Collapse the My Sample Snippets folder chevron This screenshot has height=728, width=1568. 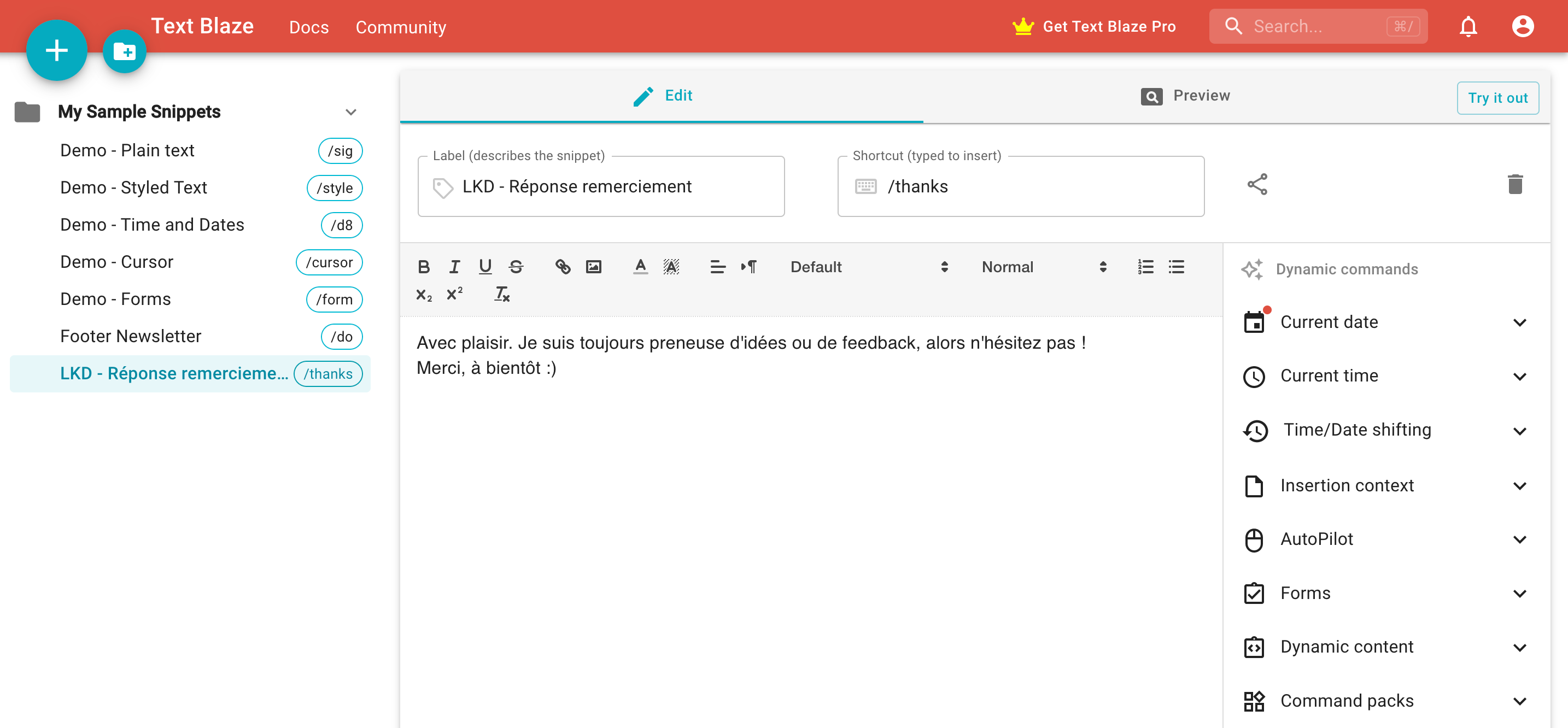point(350,112)
